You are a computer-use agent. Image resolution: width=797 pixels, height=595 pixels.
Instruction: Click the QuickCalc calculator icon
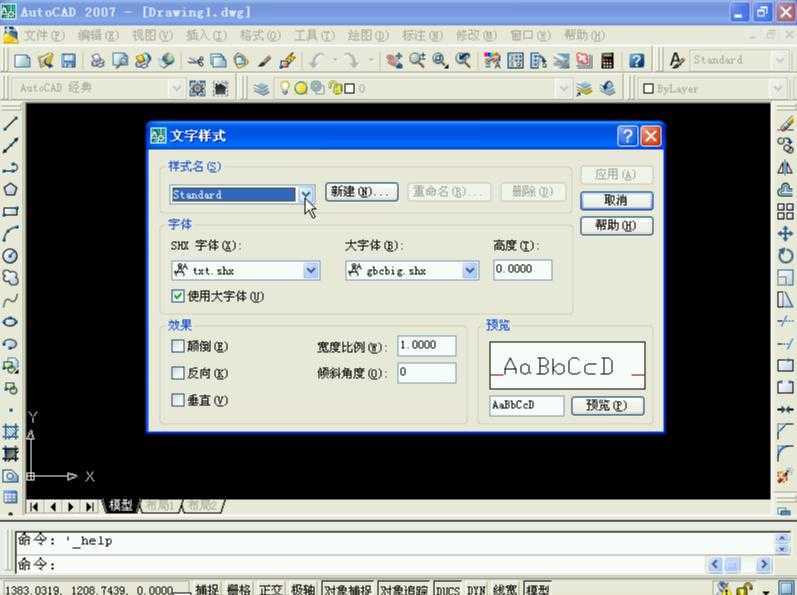(607, 60)
